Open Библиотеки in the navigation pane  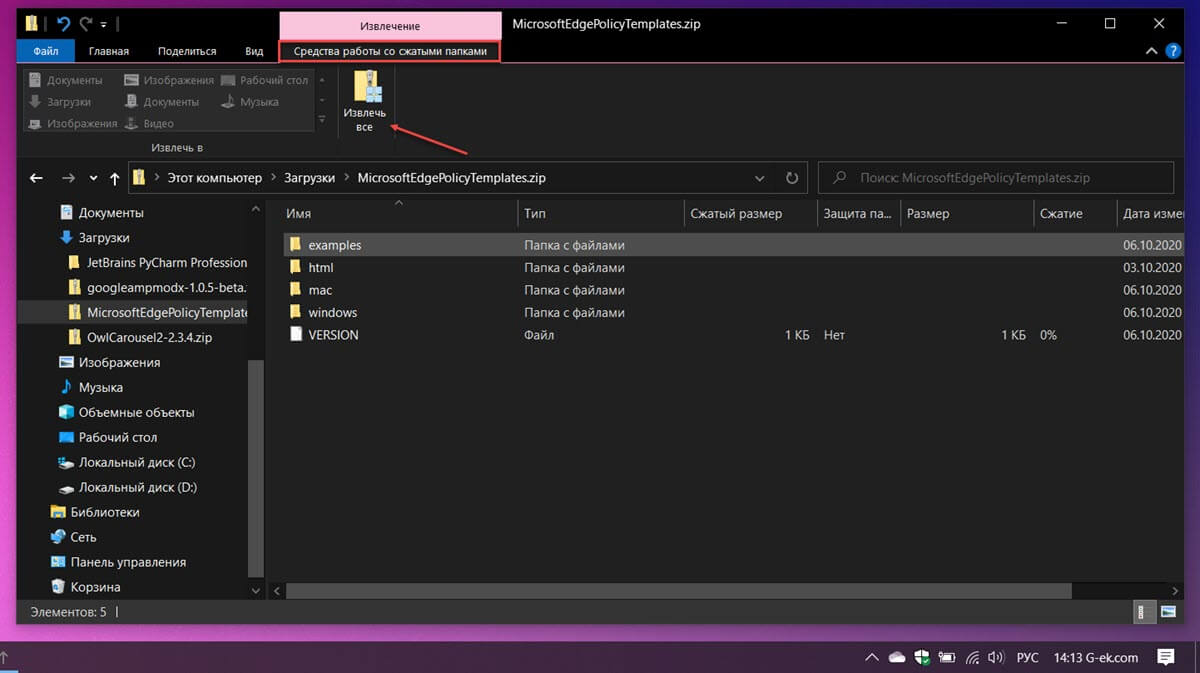[105, 512]
